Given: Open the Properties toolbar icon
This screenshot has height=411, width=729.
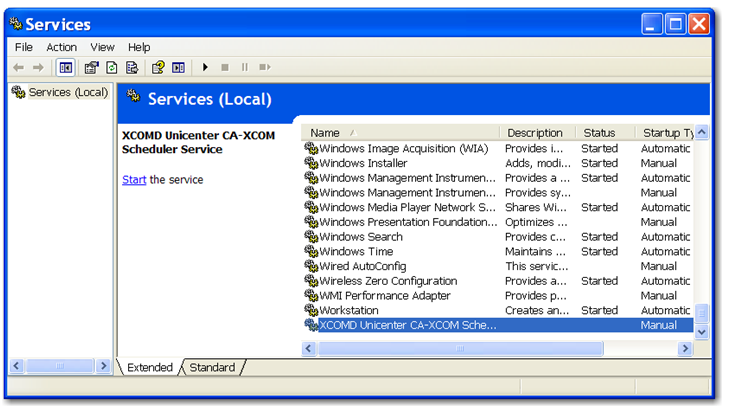Looking at the screenshot, I should (91, 68).
